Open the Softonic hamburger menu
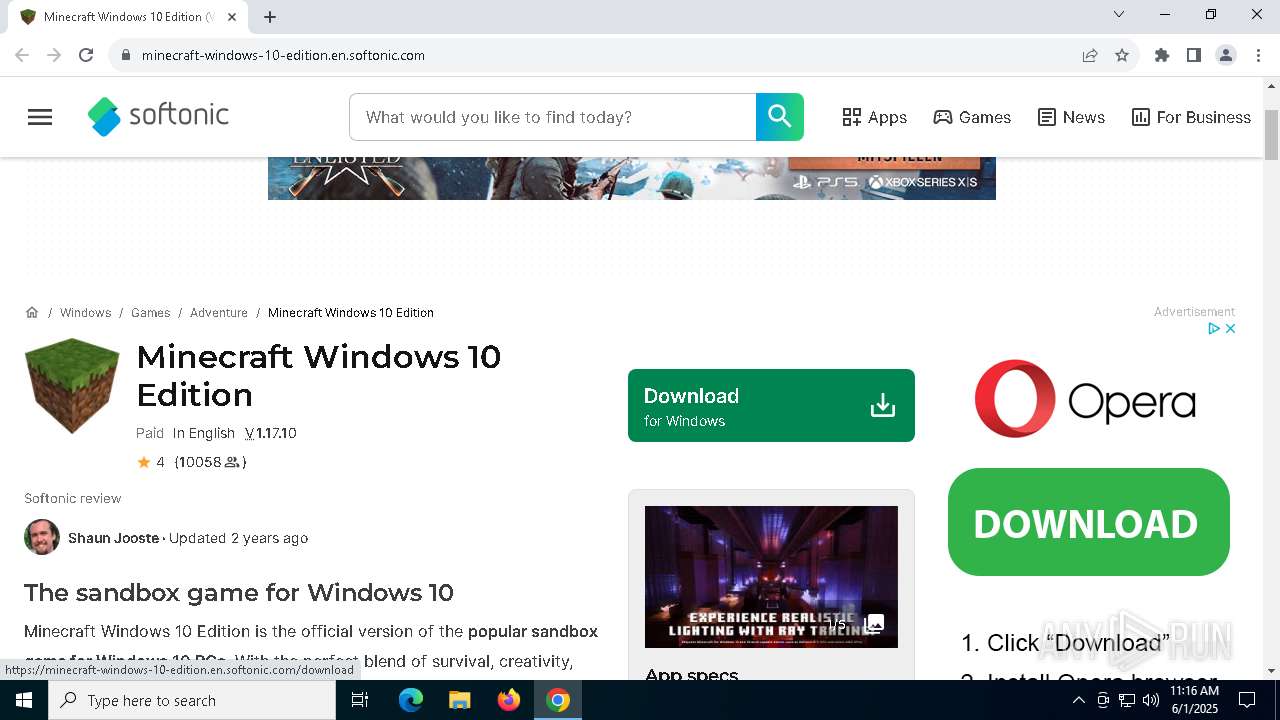The height and width of the screenshot is (720, 1280). coord(40,117)
